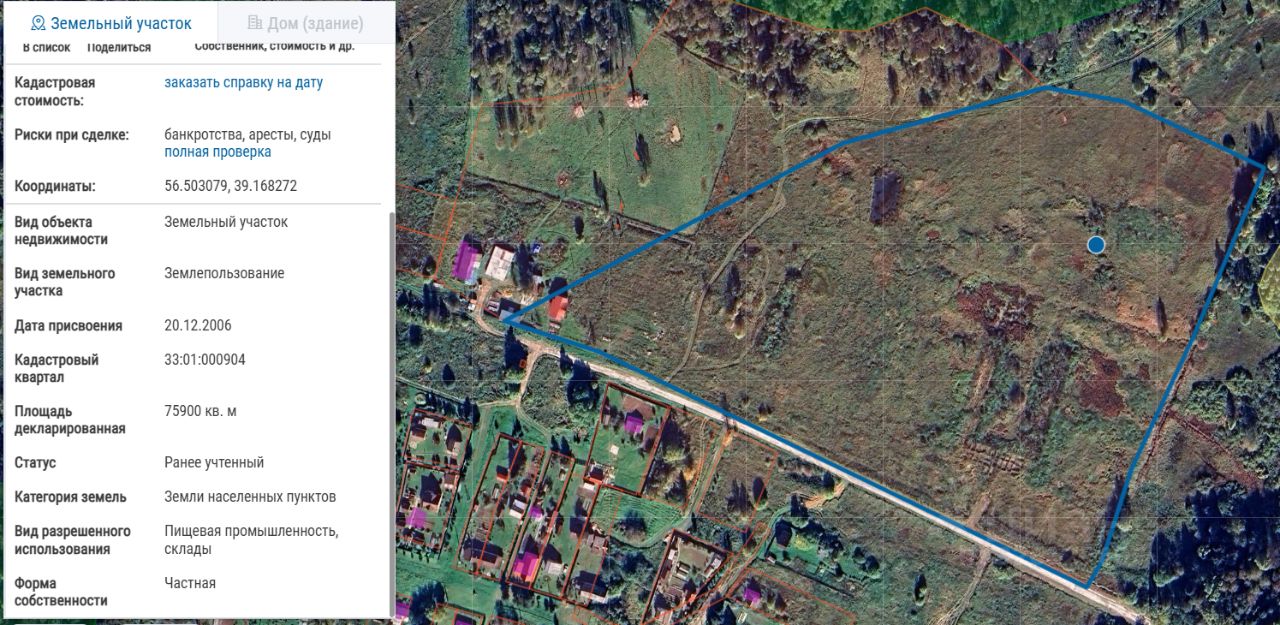Viewport: 1280px width, 625px height.
Task: Click the red-roofed building at parcel corner
Action: pos(558,307)
